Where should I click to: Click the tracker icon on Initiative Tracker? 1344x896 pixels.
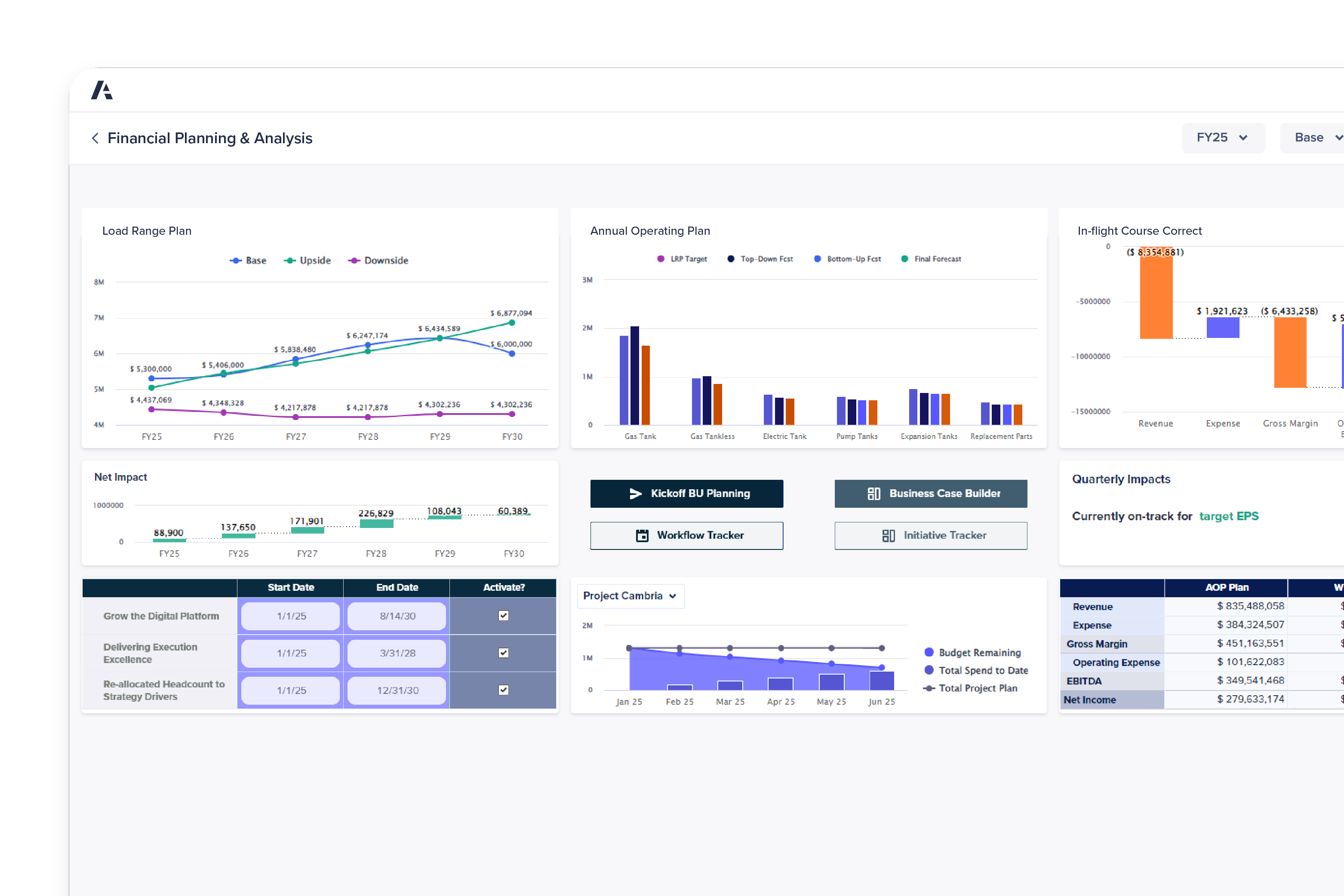pos(889,535)
